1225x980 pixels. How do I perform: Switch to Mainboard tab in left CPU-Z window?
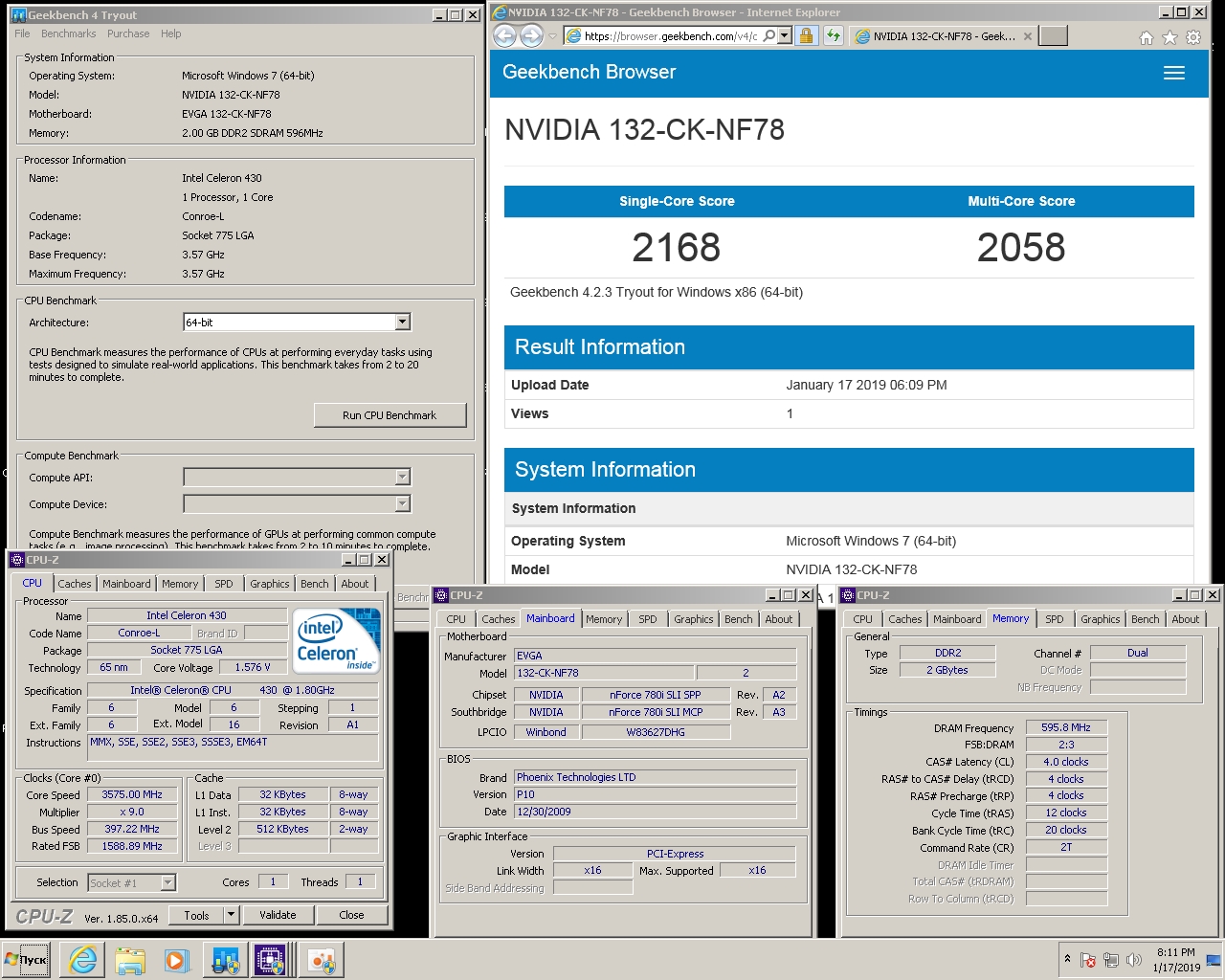click(126, 584)
